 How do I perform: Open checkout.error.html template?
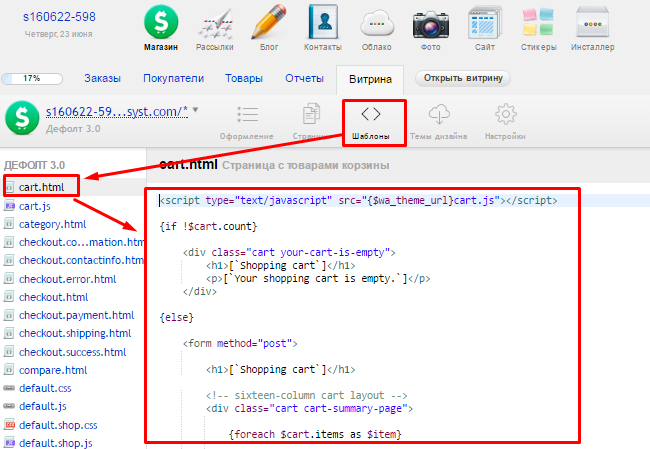(68, 279)
